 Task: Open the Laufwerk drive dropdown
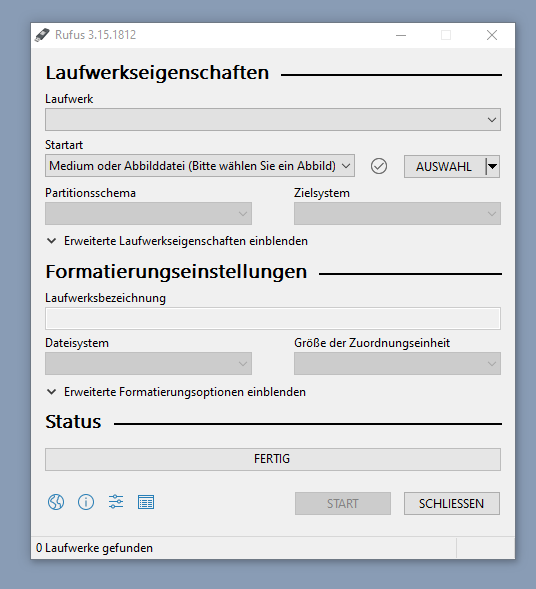273,119
